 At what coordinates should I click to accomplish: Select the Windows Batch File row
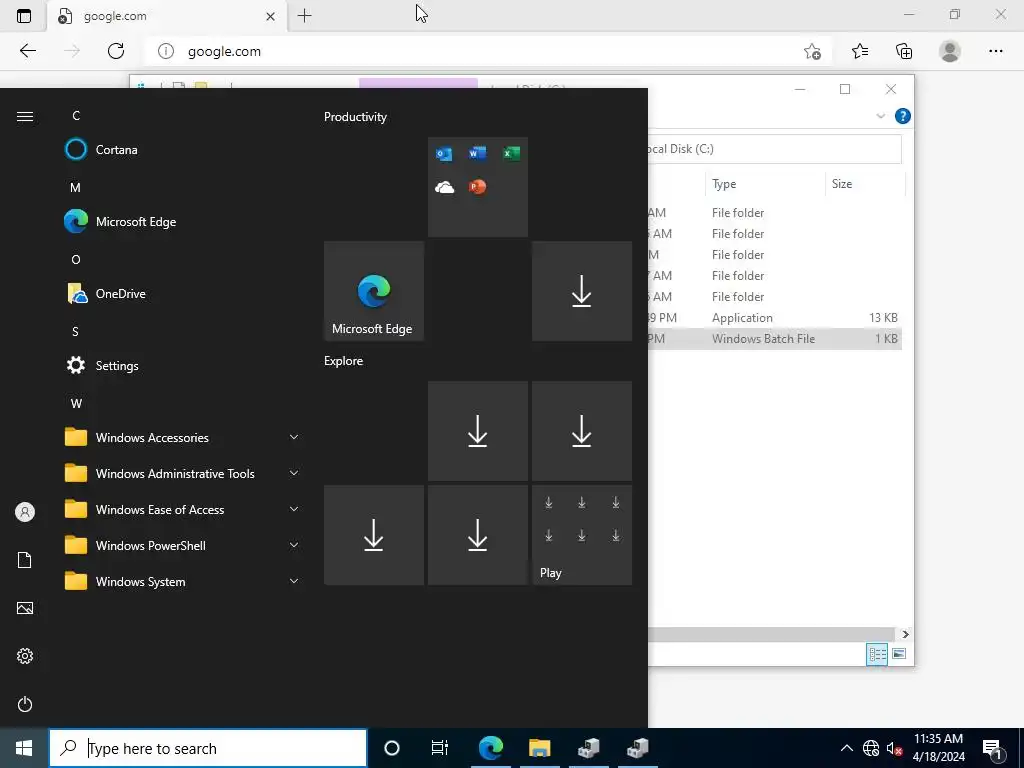coord(775,339)
